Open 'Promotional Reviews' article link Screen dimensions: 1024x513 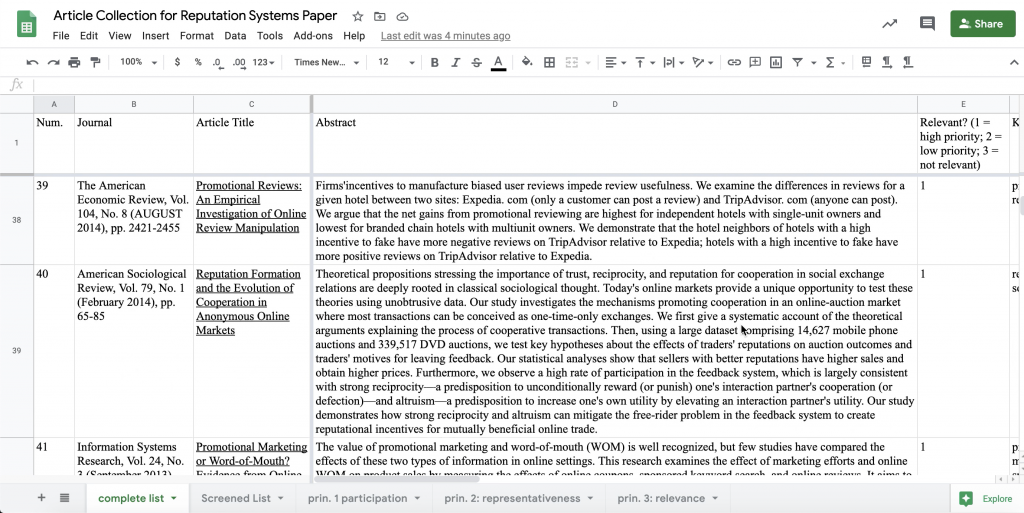click(x=251, y=206)
